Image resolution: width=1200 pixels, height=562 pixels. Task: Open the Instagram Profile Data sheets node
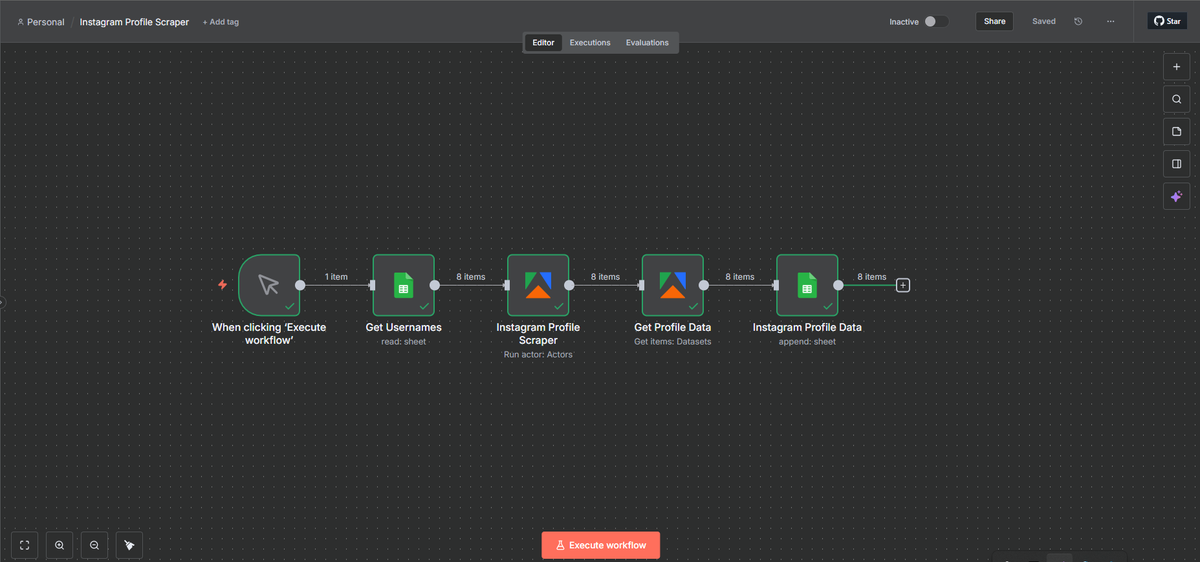pyautogui.click(x=807, y=285)
